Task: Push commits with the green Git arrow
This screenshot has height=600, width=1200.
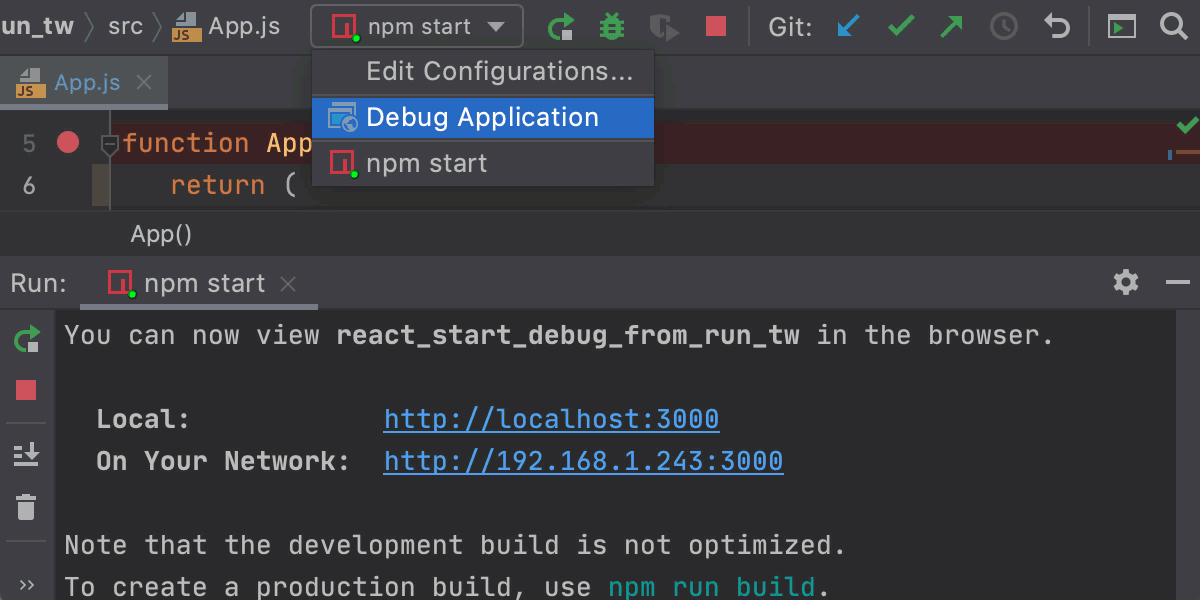Action: pos(950,27)
